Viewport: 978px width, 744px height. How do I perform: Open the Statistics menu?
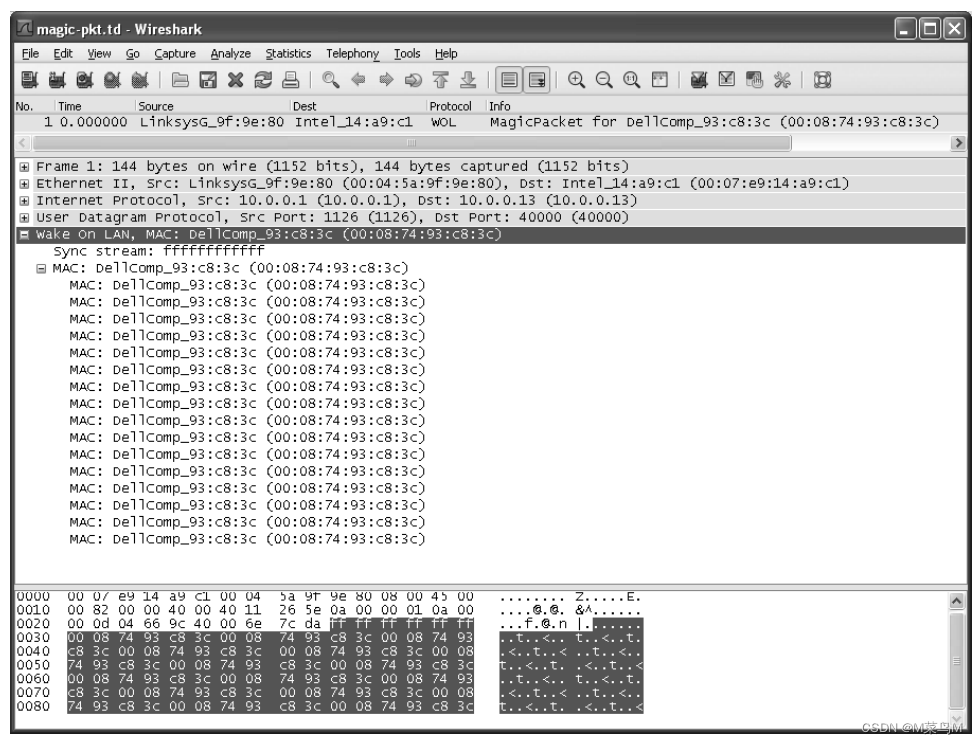pyautogui.click(x=288, y=54)
